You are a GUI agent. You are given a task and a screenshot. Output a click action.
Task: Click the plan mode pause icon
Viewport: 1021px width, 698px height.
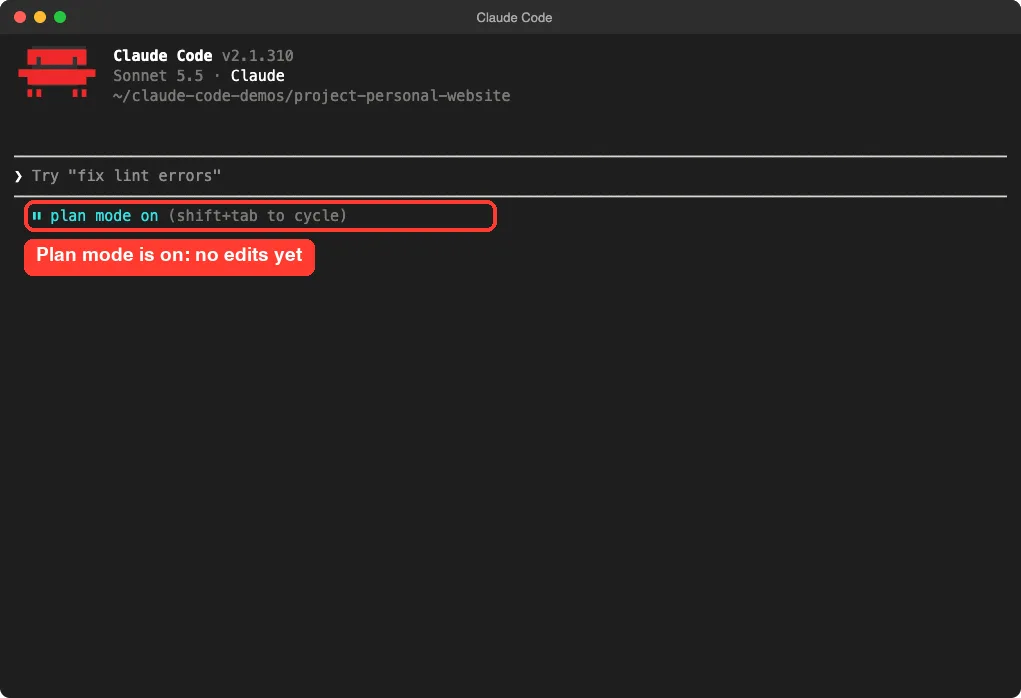point(36,216)
